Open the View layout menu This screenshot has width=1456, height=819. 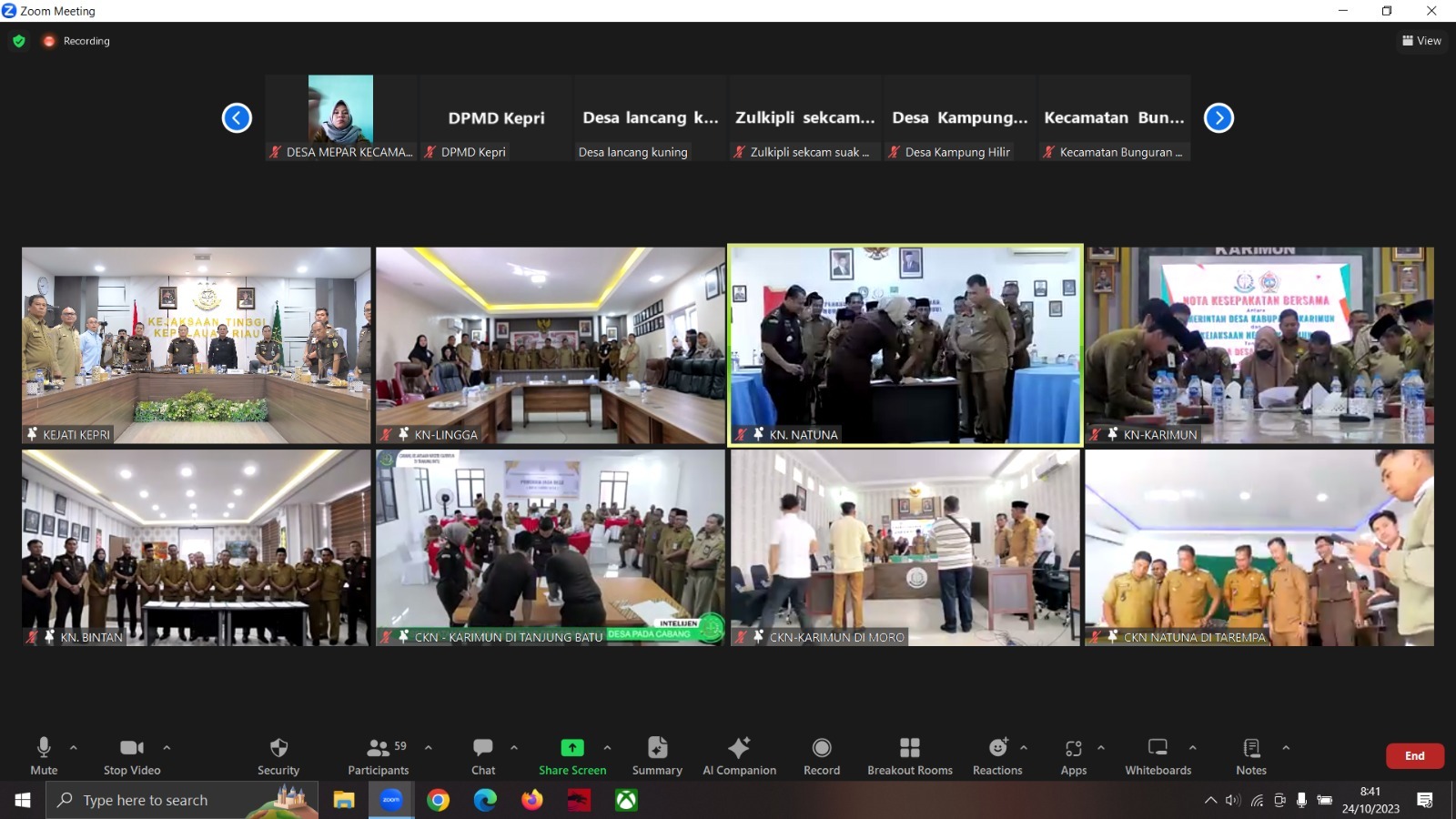(x=1421, y=41)
